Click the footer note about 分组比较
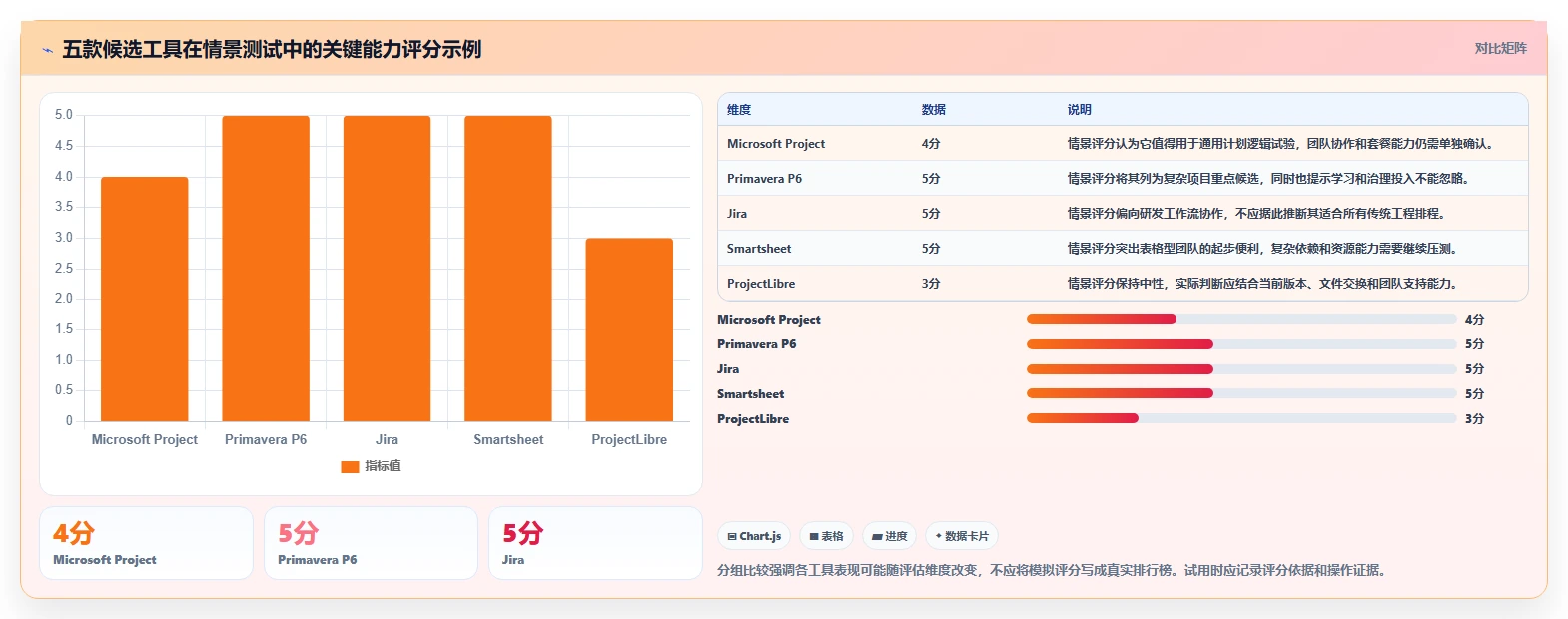 click(x=1053, y=571)
